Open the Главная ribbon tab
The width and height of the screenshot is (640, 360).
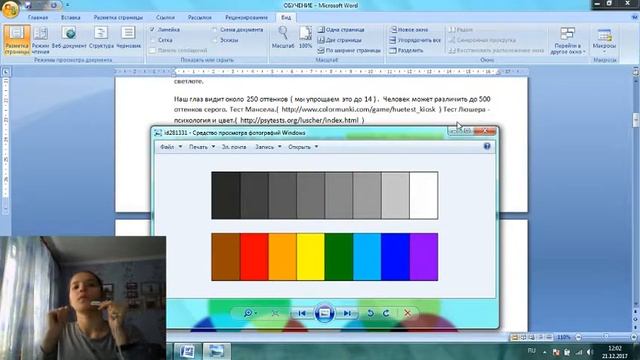pyautogui.click(x=38, y=18)
